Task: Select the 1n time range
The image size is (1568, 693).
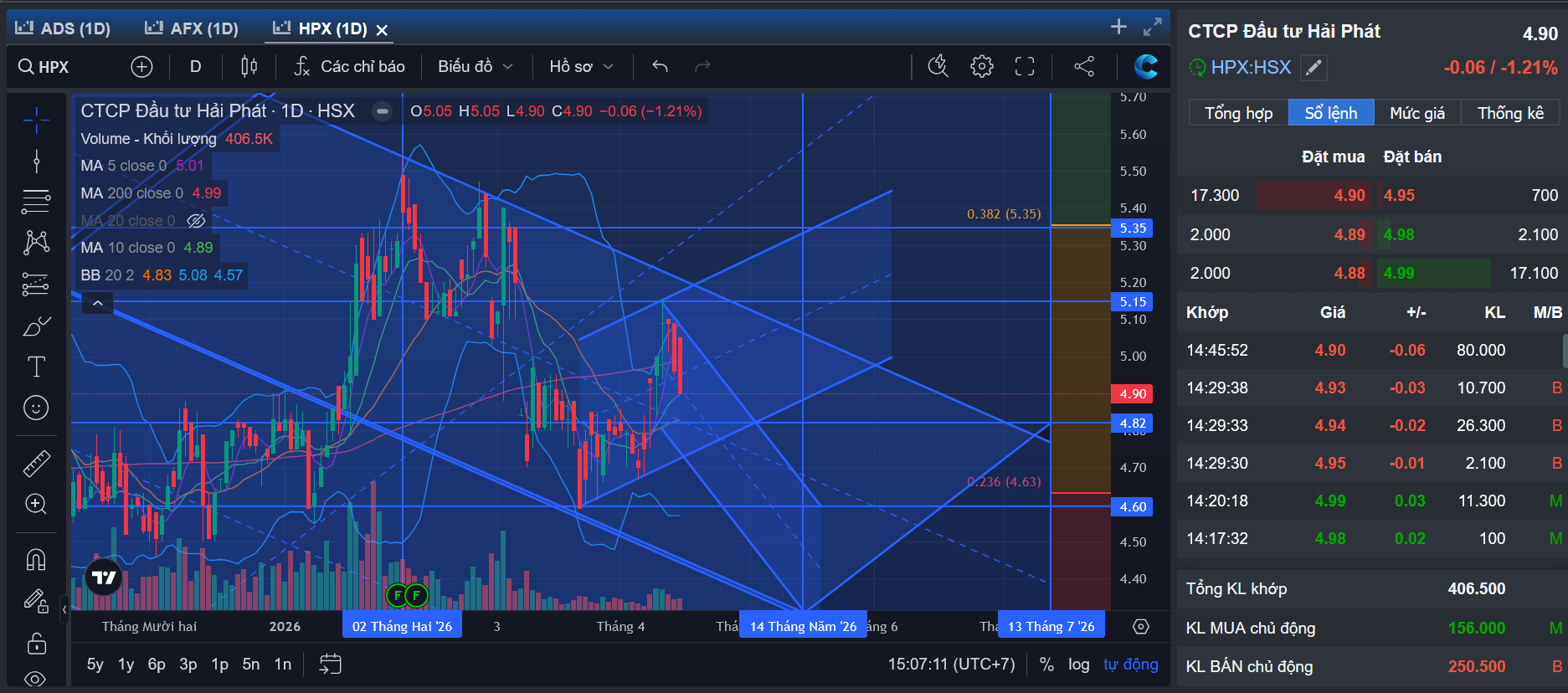Action: coord(283,664)
